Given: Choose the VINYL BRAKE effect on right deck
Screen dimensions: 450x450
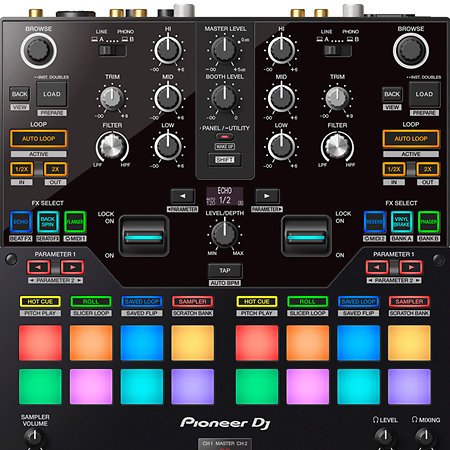Looking at the screenshot, I should coord(402,222).
